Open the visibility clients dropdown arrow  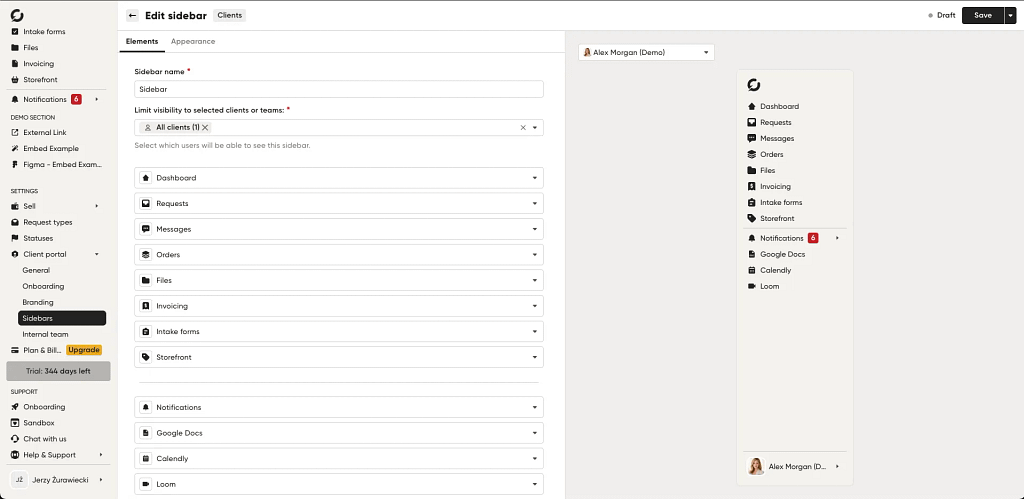pyautogui.click(x=534, y=128)
